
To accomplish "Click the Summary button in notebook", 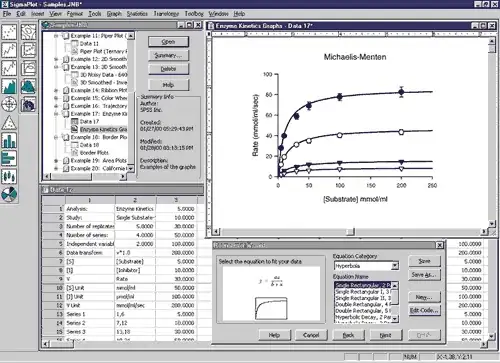I will (x=168, y=55).
